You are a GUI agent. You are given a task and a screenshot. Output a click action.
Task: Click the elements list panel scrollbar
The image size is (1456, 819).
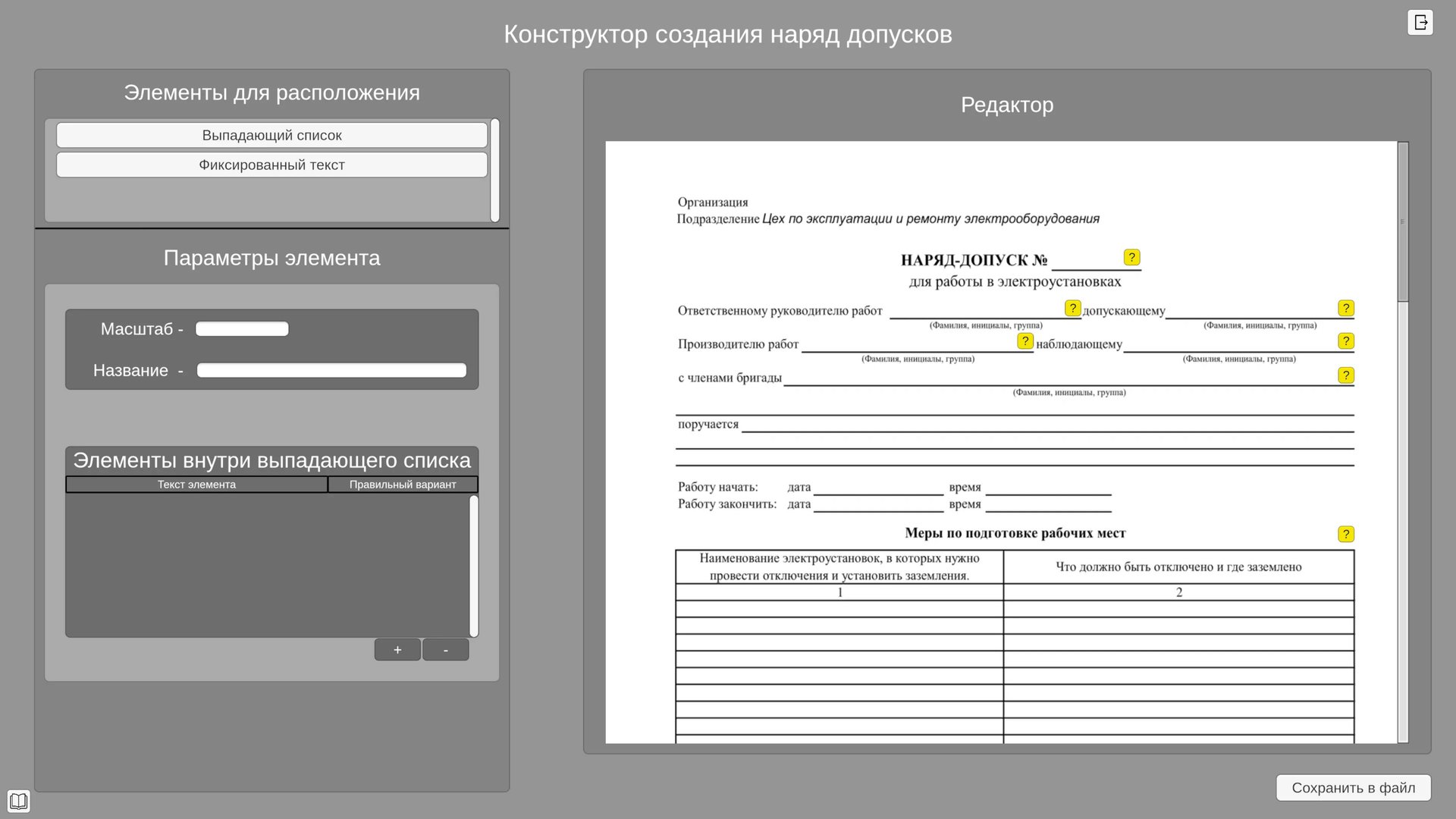495,170
